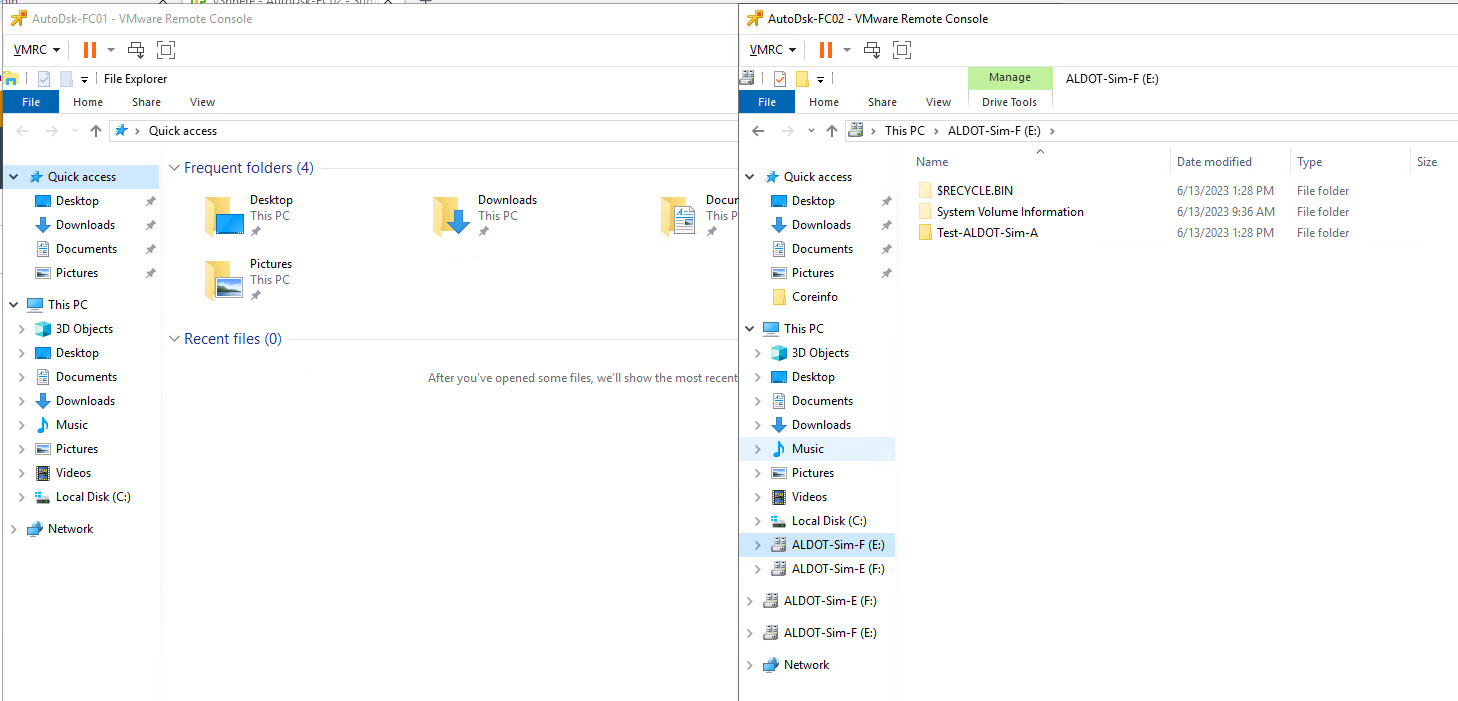Go back in FC02 Explorer navigation
The width and height of the screenshot is (1458, 701).
758,131
